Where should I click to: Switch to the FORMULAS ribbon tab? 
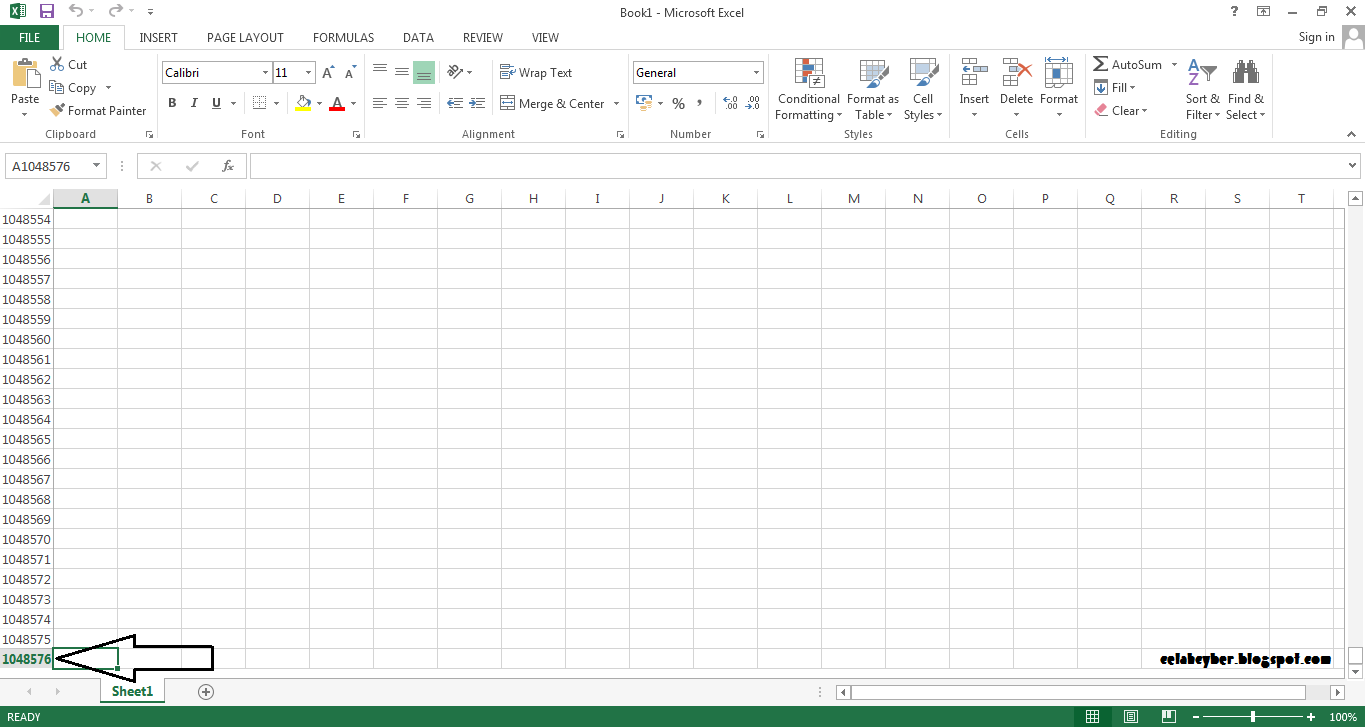click(343, 37)
